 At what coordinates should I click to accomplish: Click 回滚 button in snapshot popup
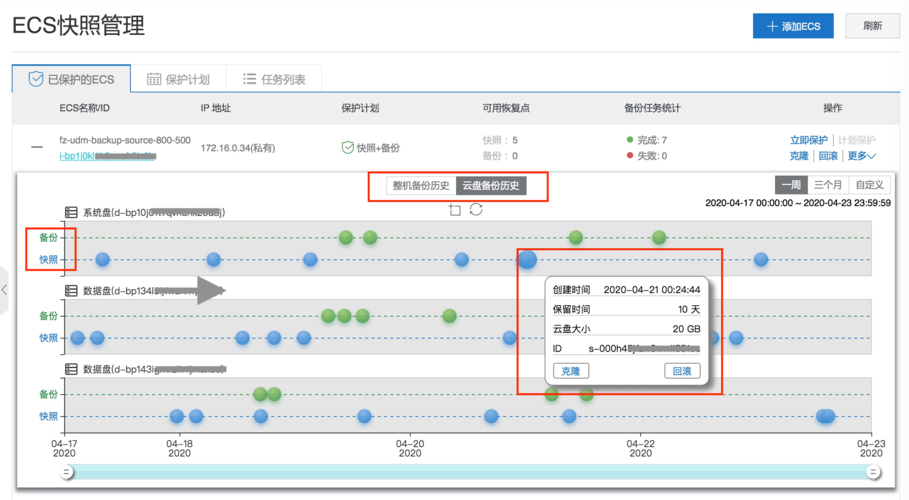[682, 371]
